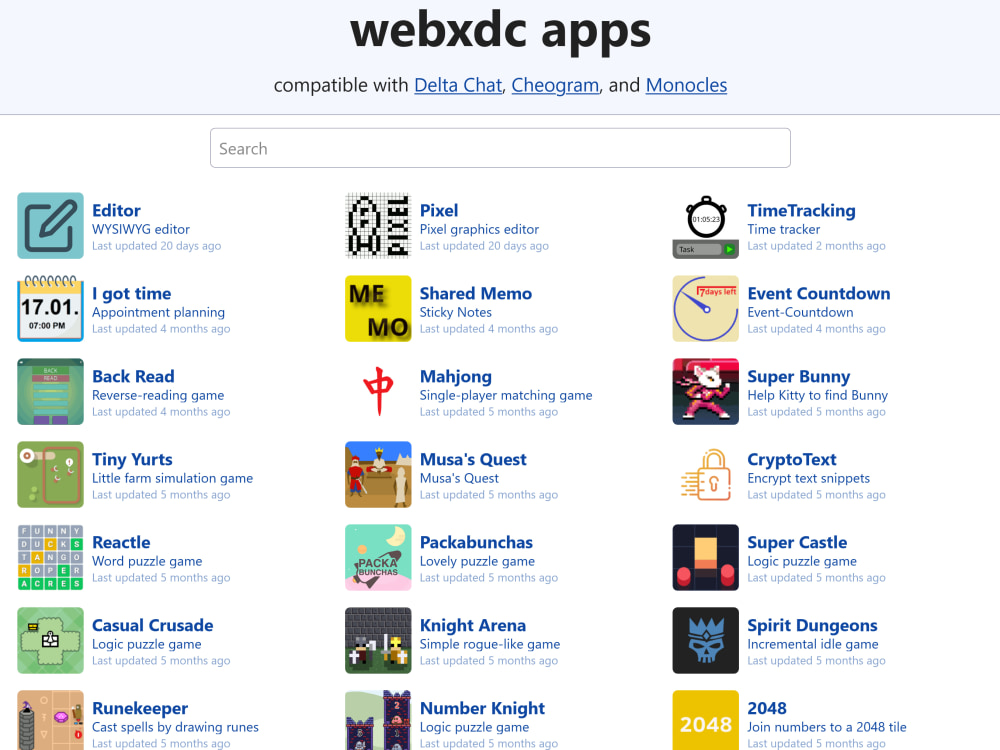The width and height of the screenshot is (1000, 750).
Task: Click 'Cast spells by drawing runes' text
Action: point(175,726)
